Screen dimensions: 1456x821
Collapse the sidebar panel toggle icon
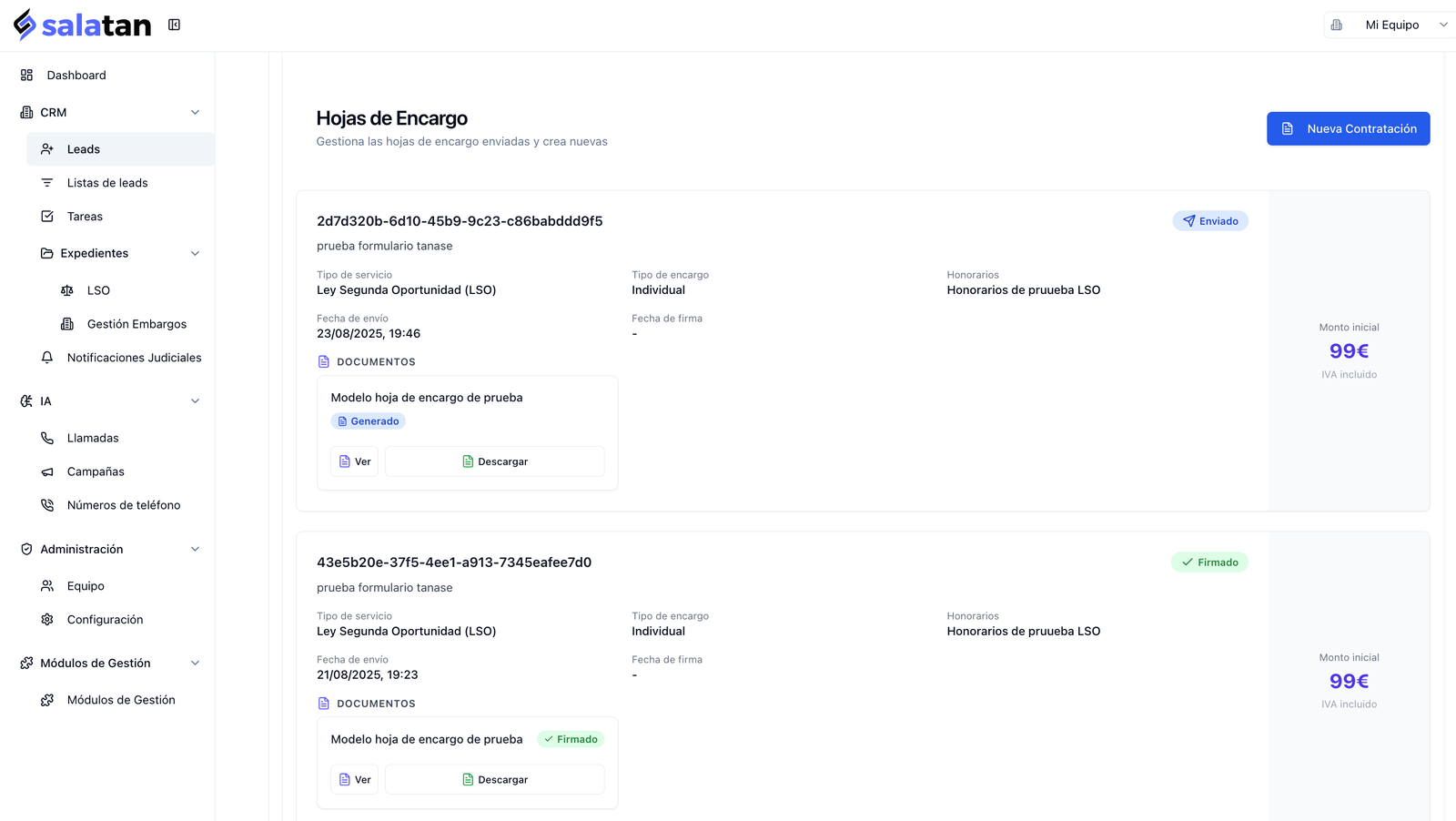tap(174, 25)
